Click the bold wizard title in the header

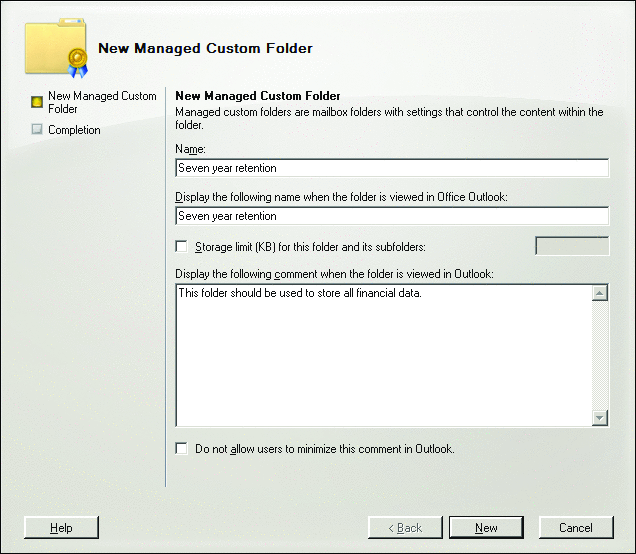[205, 48]
